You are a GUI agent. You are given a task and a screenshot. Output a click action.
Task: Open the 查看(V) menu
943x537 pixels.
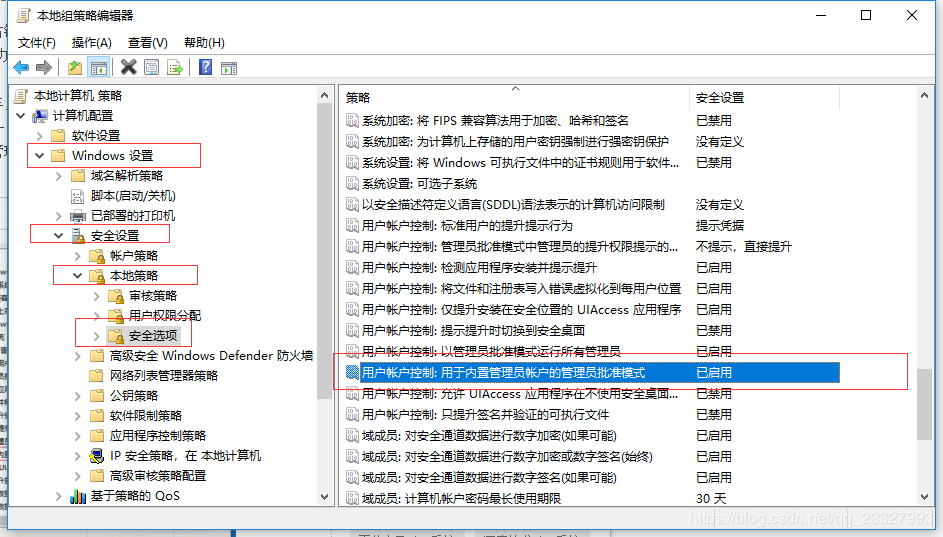147,43
